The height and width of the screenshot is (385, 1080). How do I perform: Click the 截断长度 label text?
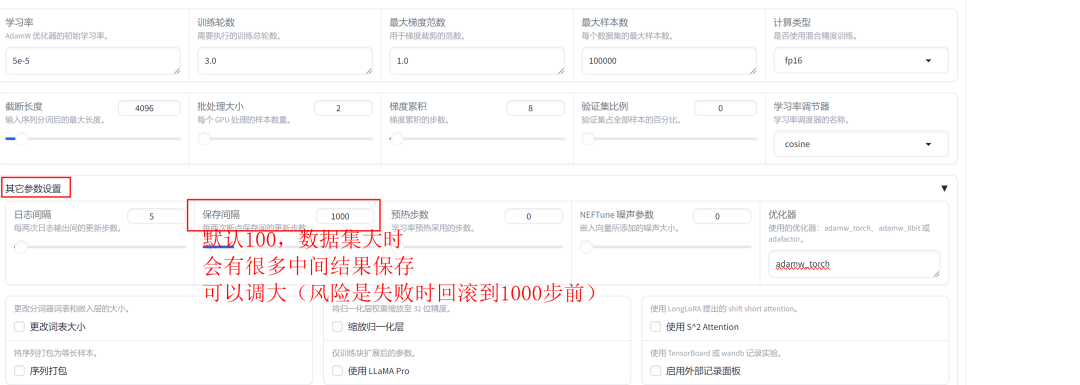[x=24, y=107]
